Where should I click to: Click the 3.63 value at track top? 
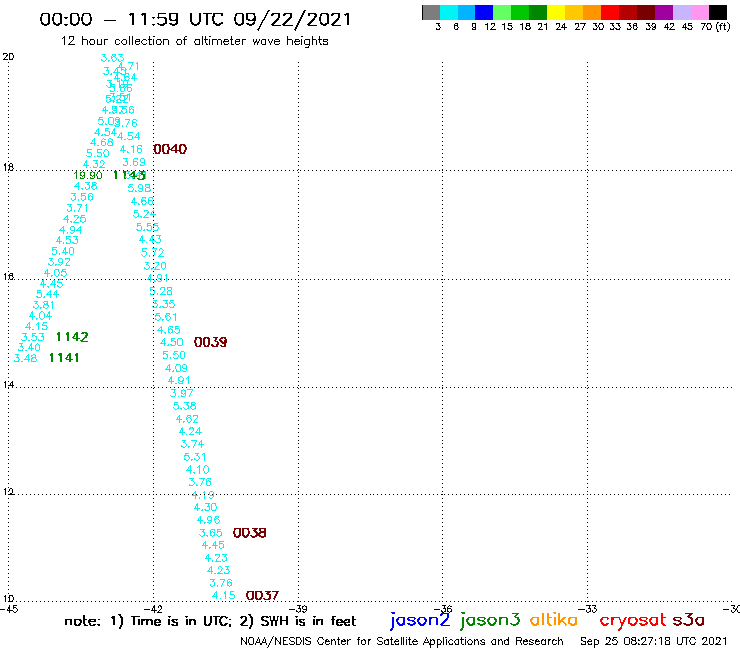112,58
